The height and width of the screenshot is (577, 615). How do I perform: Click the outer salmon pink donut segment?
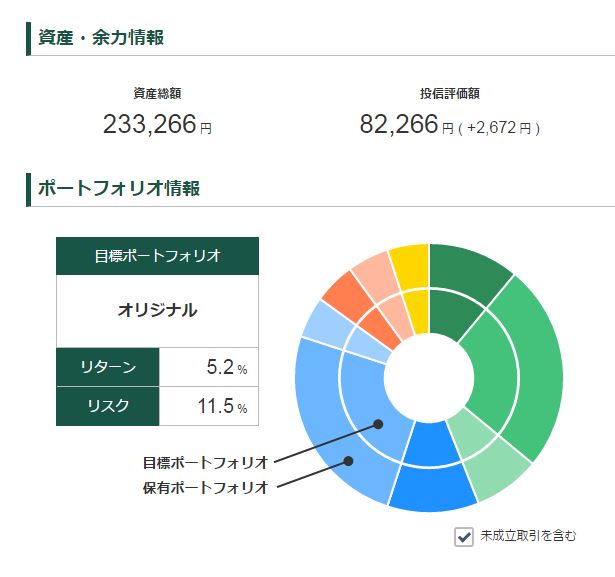pos(377,275)
